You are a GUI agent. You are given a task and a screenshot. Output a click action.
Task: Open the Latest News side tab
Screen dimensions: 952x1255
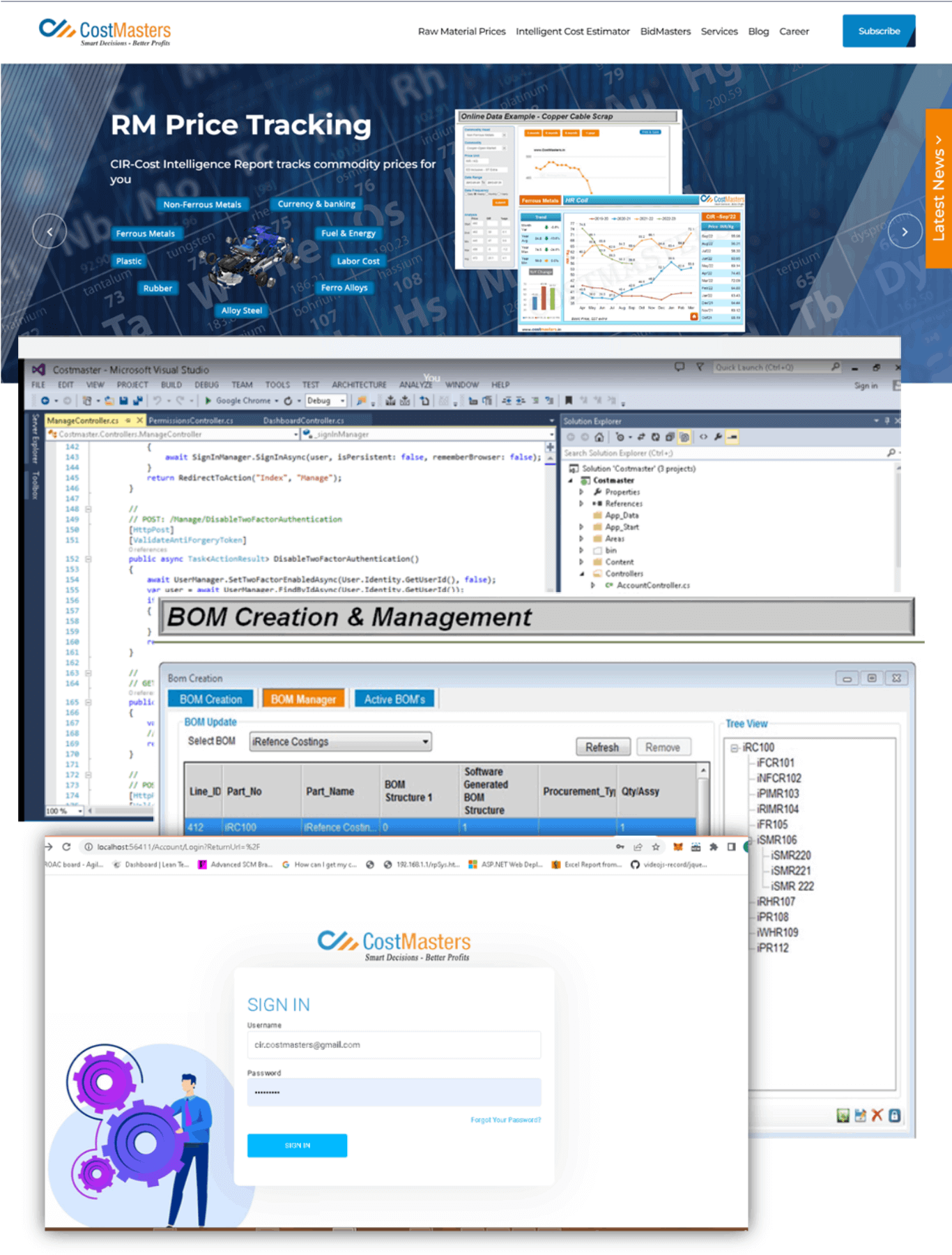coord(939,188)
